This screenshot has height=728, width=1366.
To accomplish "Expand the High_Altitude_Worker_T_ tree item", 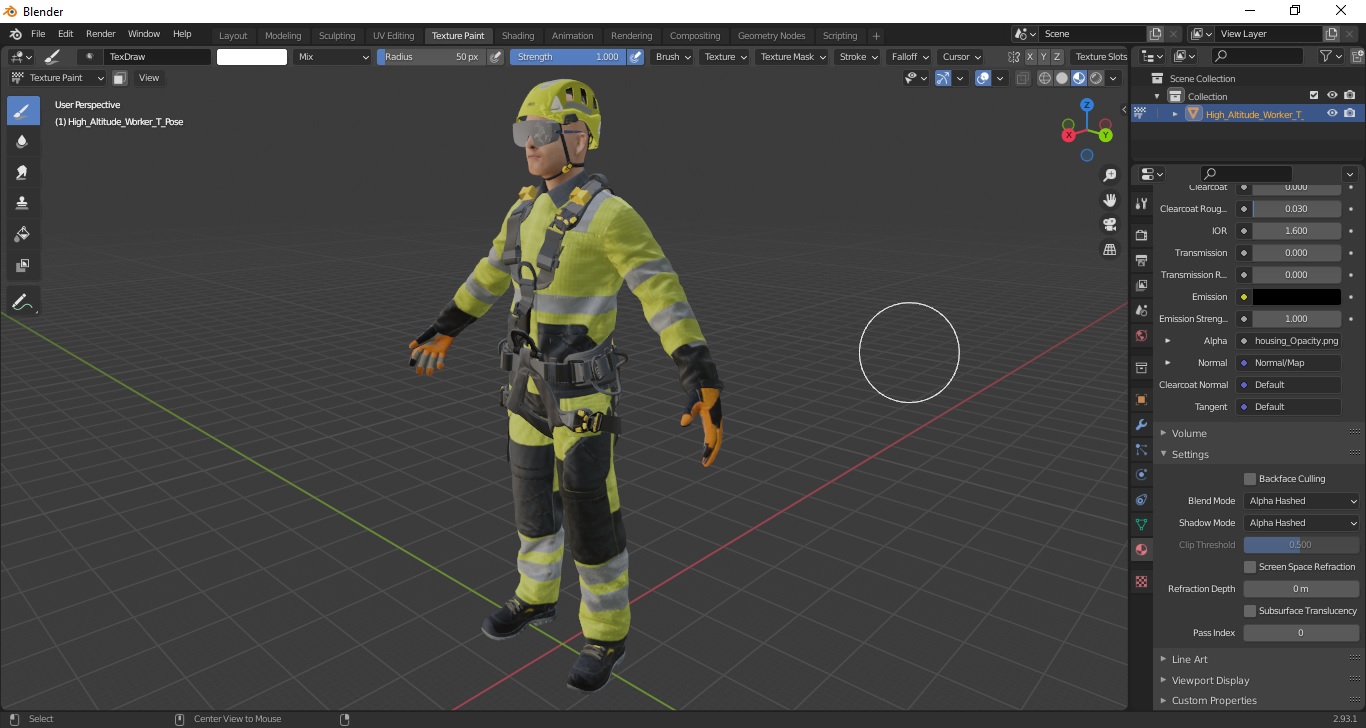I will click(1175, 114).
